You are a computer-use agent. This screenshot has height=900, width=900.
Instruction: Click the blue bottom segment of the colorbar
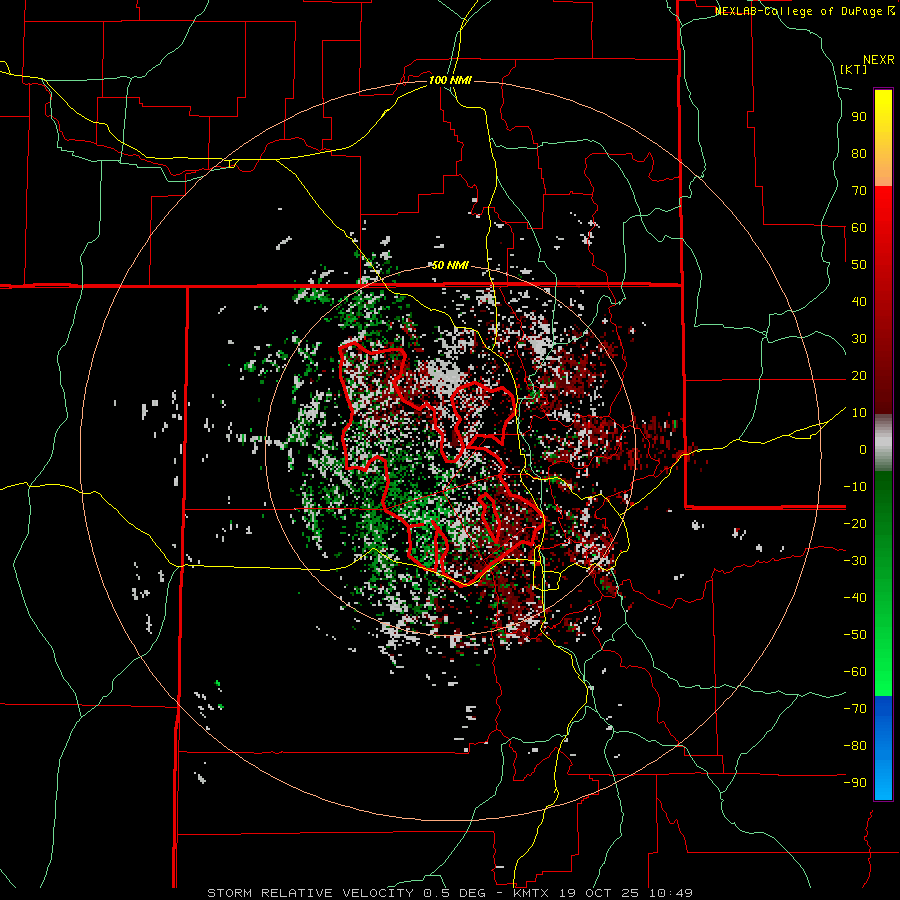click(x=883, y=748)
